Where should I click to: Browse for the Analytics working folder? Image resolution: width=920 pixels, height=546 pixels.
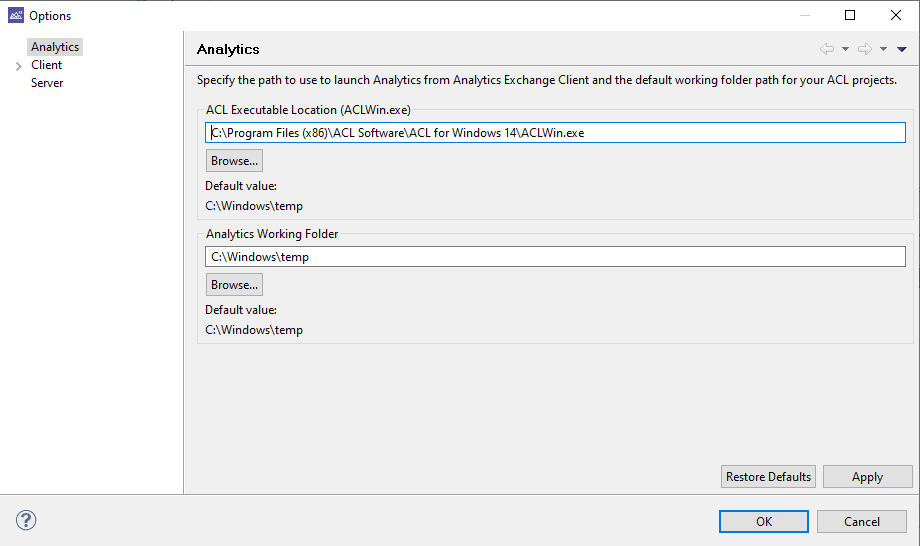pos(234,285)
